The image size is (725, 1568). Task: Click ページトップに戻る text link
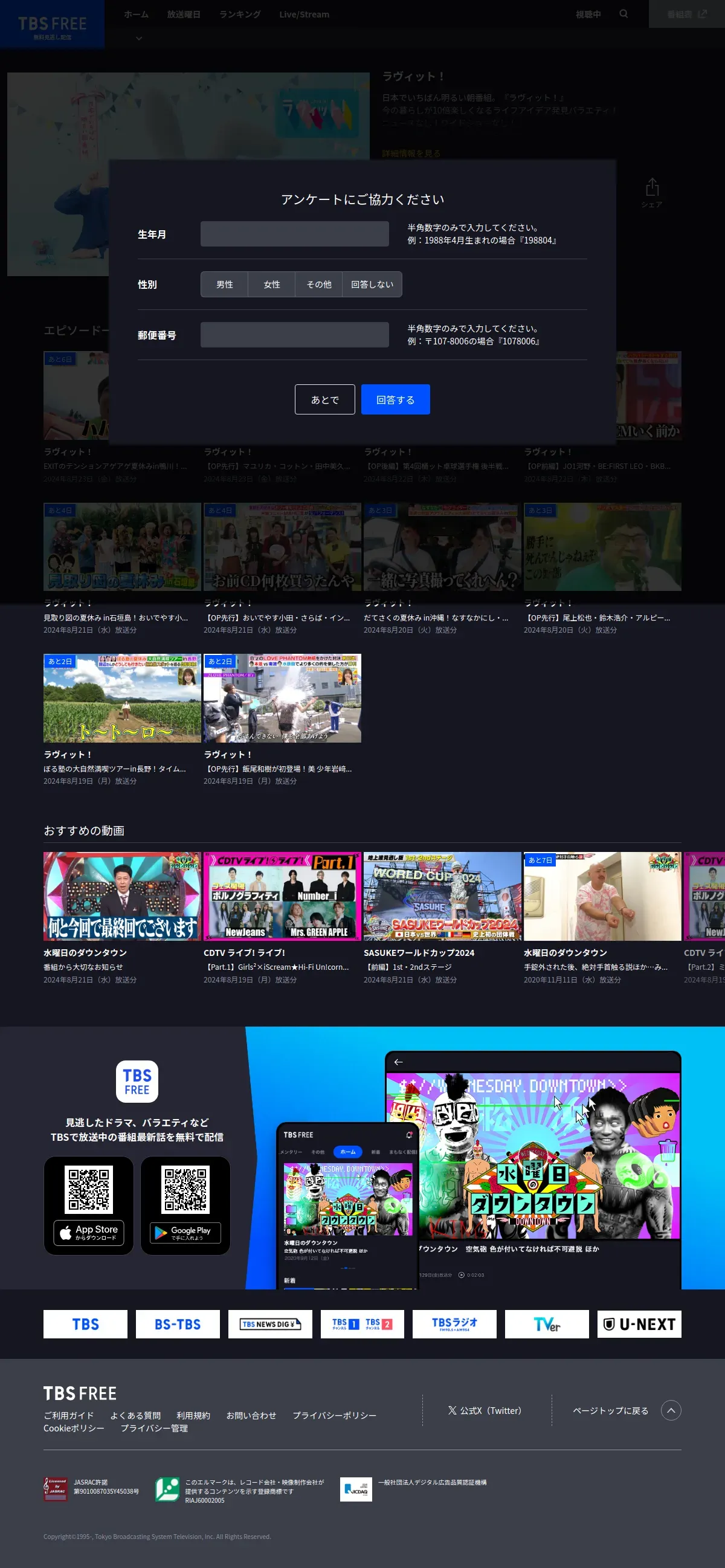tap(611, 1410)
